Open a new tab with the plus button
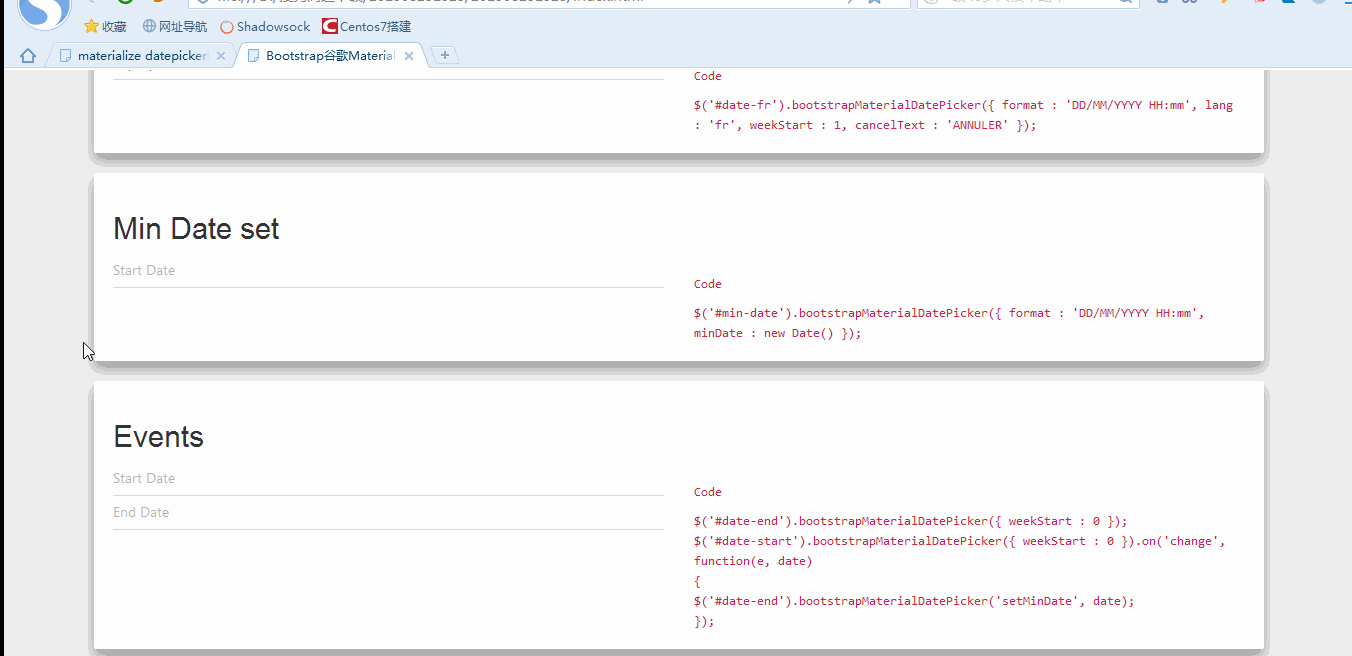The image size is (1352, 656). coord(445,55)
